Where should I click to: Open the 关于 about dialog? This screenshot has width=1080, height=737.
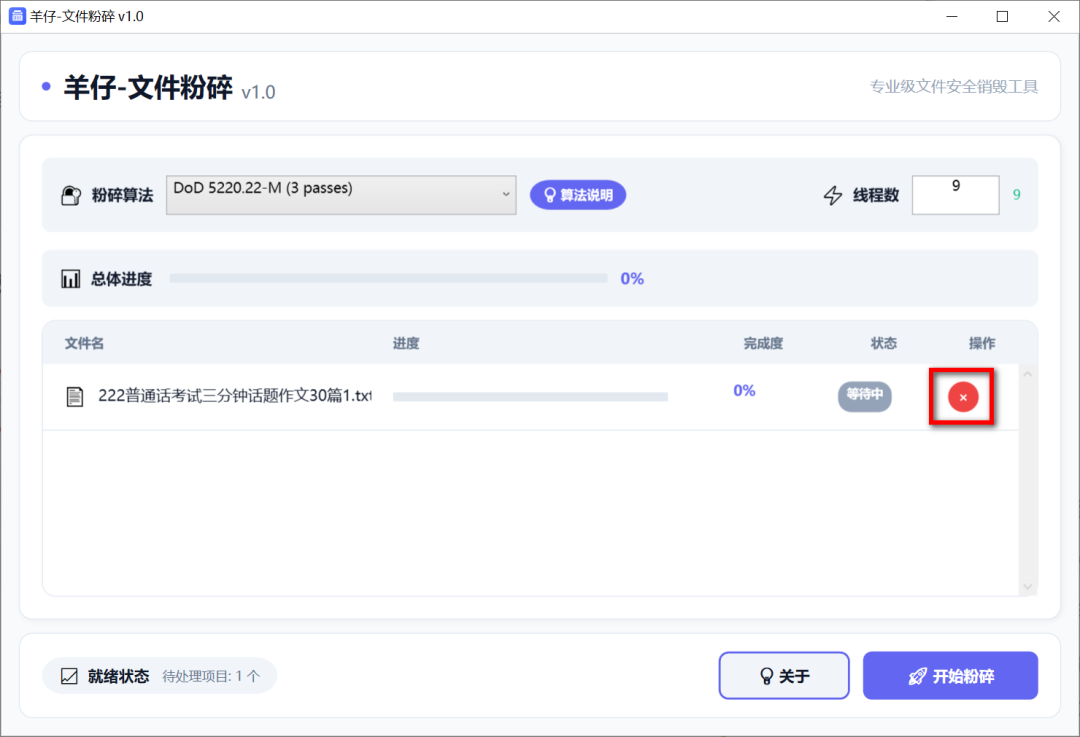pyautogui.click(x=783, y=677)
